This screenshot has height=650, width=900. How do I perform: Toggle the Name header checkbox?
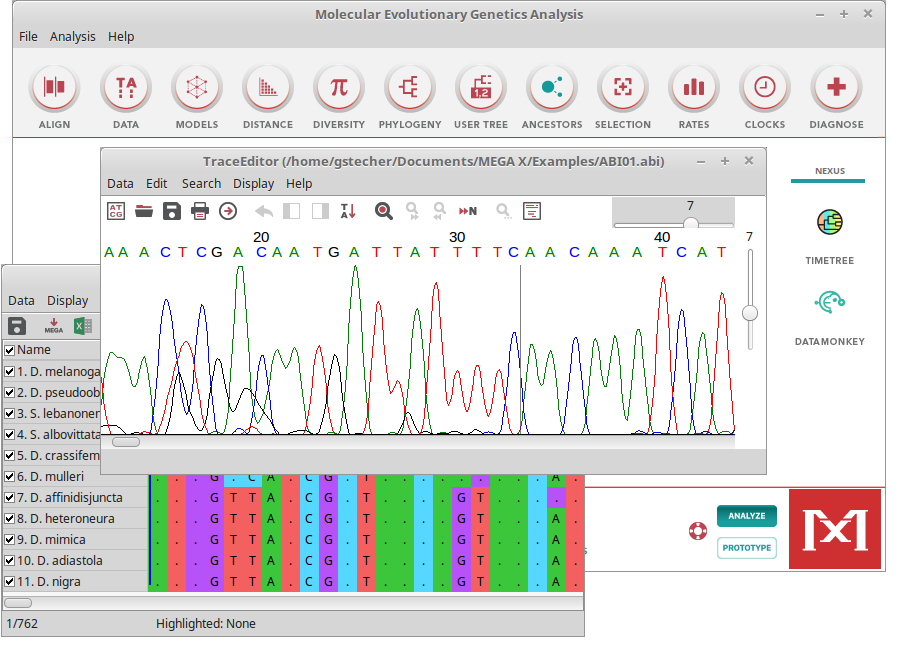coord(10,350)
